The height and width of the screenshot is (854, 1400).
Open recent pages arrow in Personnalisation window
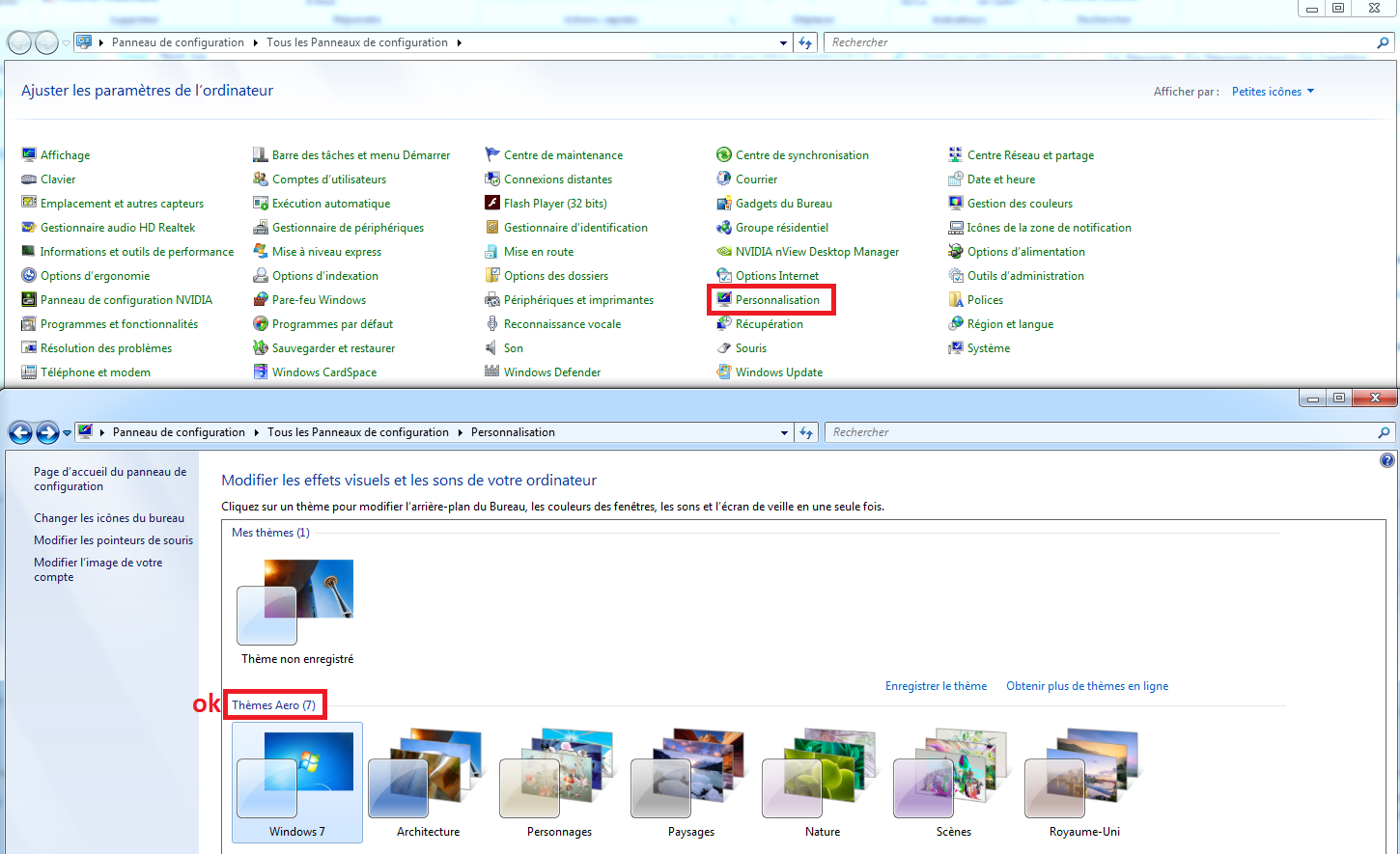67,433
